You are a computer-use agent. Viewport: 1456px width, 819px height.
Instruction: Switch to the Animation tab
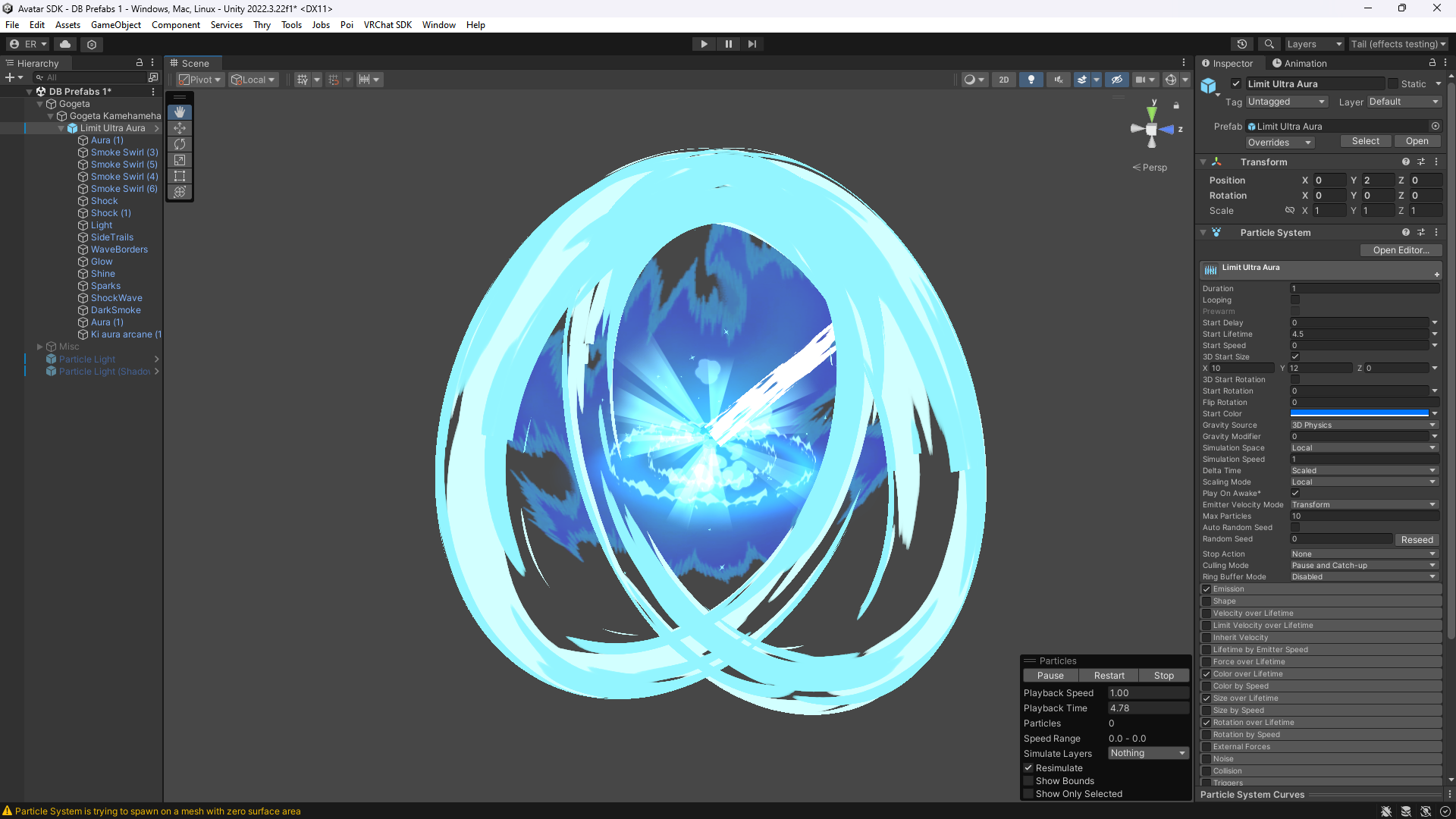[1300, 64]
